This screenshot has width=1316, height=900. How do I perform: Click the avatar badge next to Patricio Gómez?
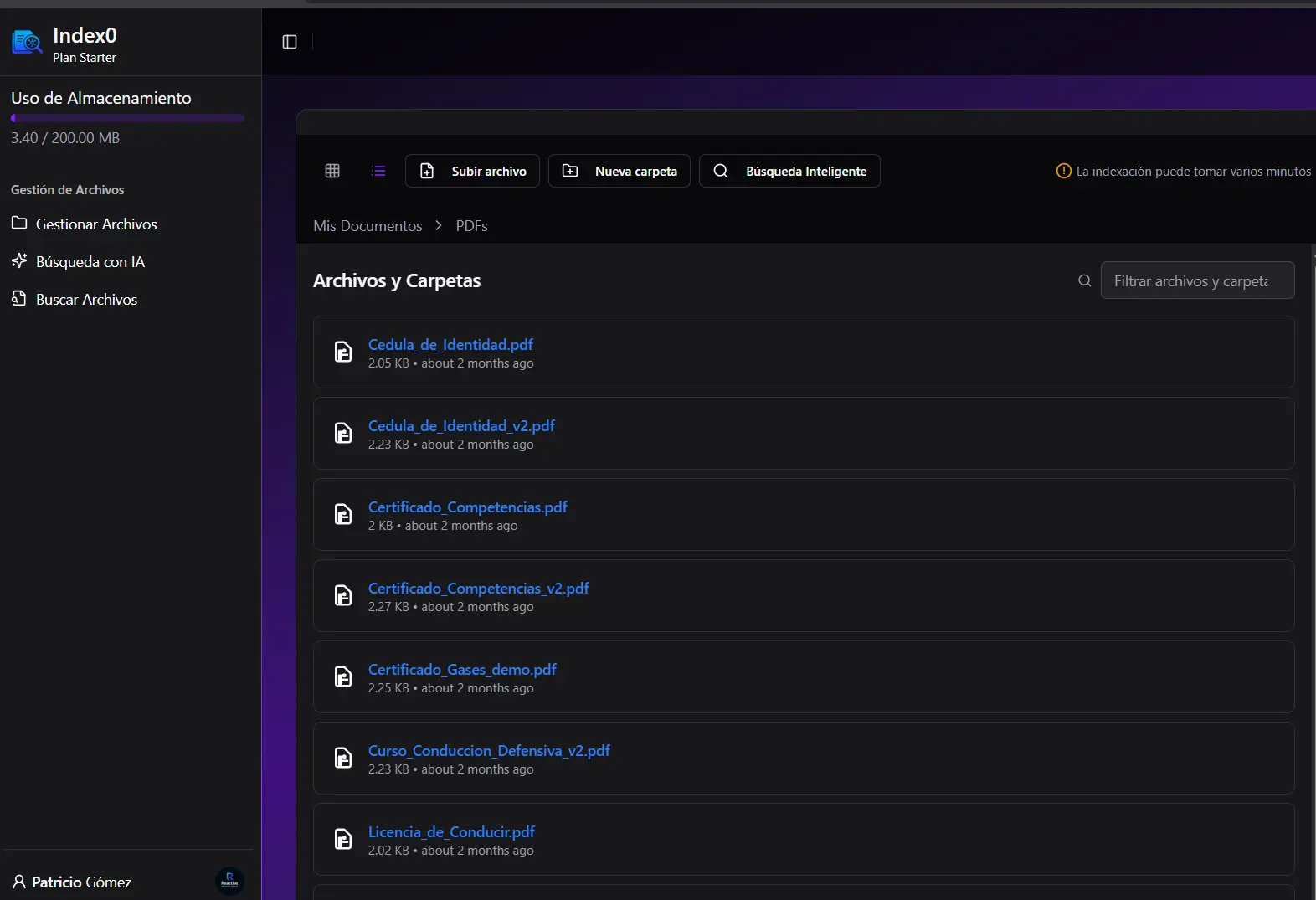[229, 881]
